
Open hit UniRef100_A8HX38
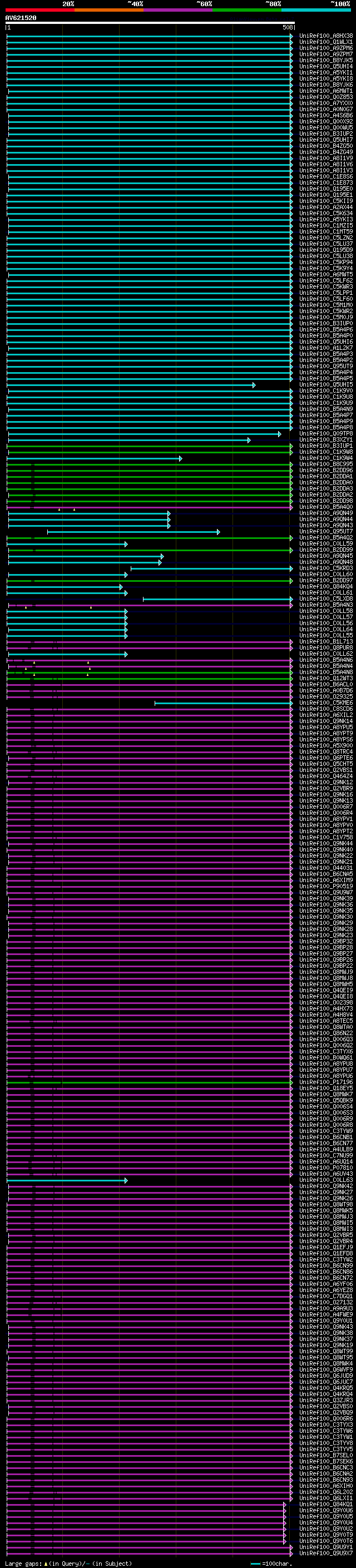point(325,36)
